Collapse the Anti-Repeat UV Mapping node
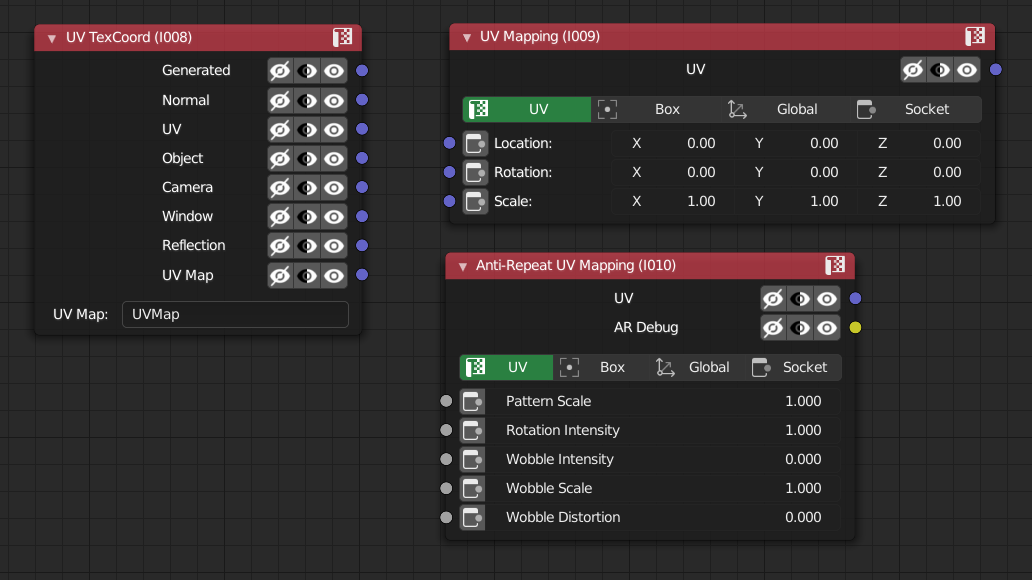Screen dimensions: 1032x580 coord(463,266)
